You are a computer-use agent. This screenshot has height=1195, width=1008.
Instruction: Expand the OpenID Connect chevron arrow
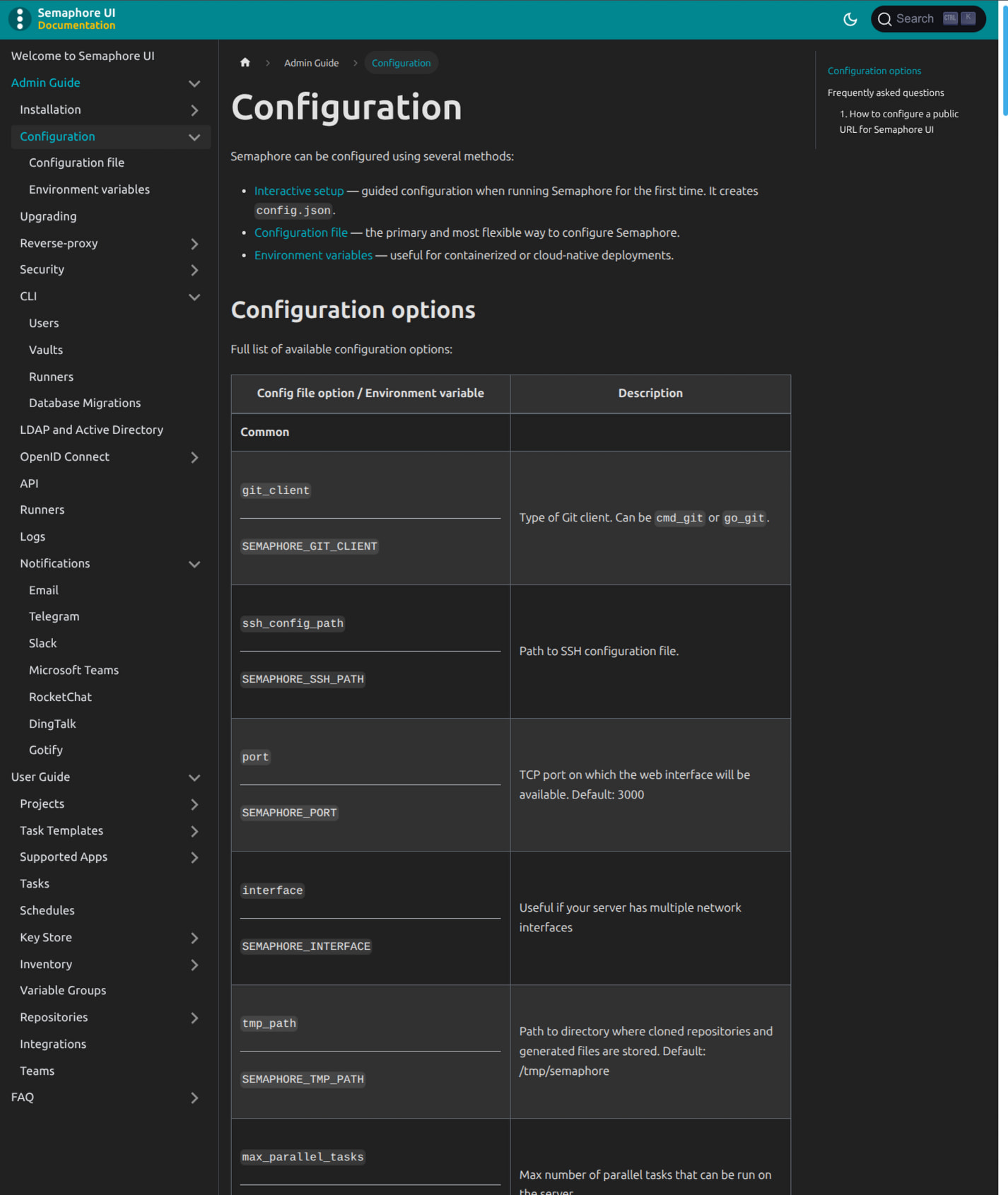click(194, 457)
